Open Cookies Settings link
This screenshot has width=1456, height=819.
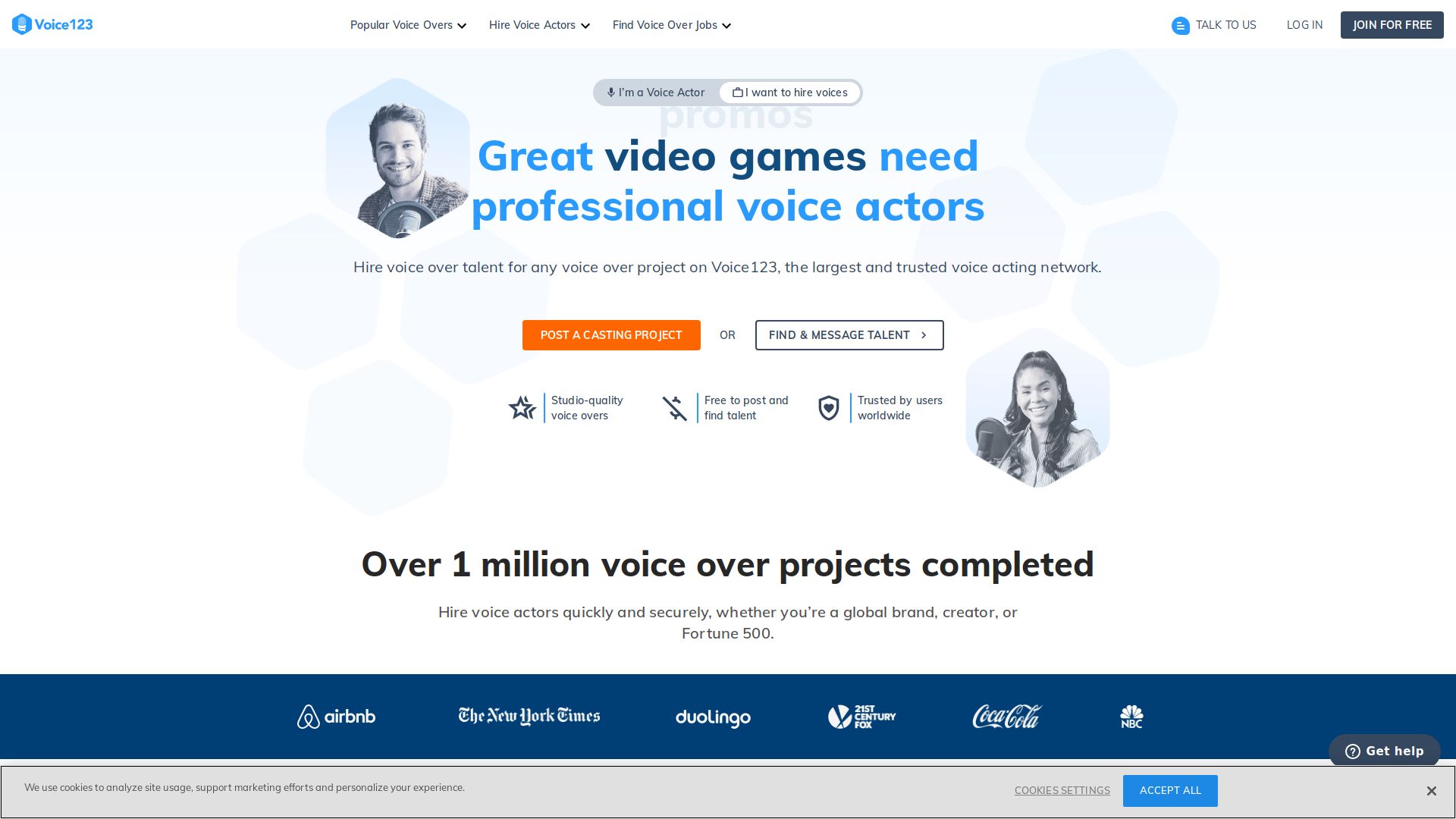coord(1062,790)
